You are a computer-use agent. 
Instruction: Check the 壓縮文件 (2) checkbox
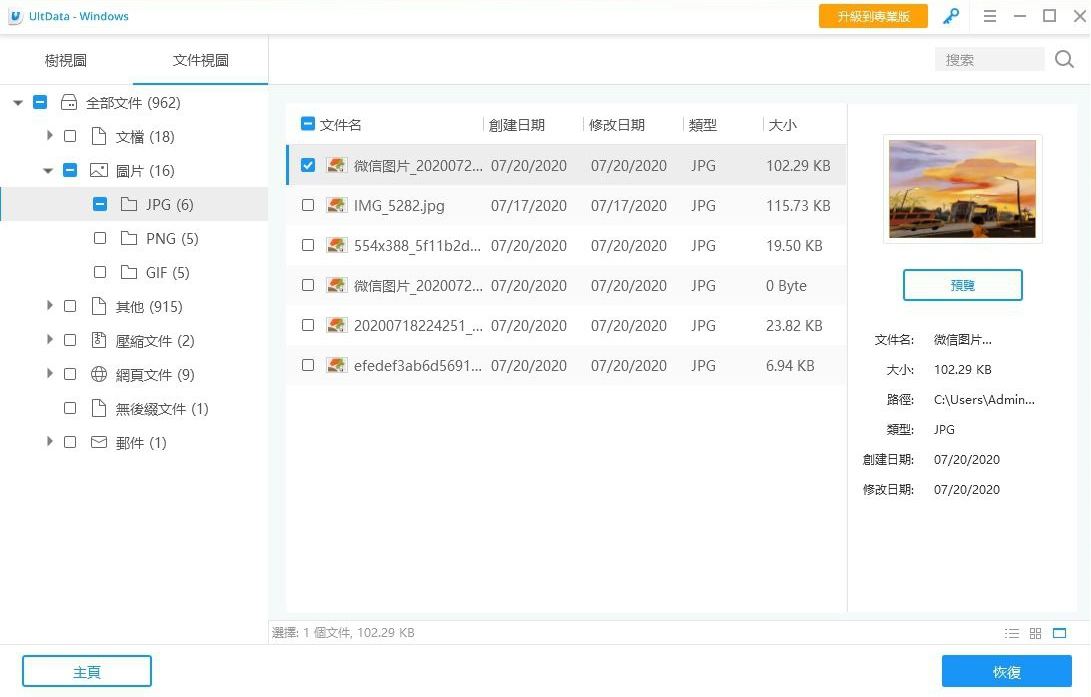tap(70, 340)
